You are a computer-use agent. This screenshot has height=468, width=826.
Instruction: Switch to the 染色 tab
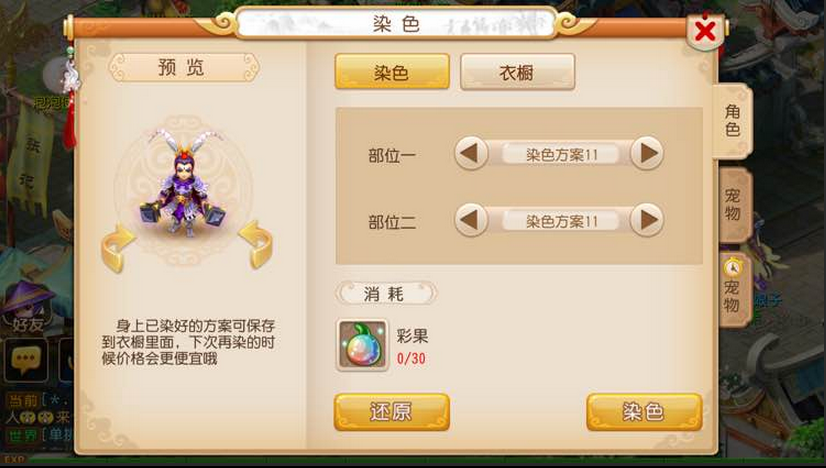(x=392, y=72)
